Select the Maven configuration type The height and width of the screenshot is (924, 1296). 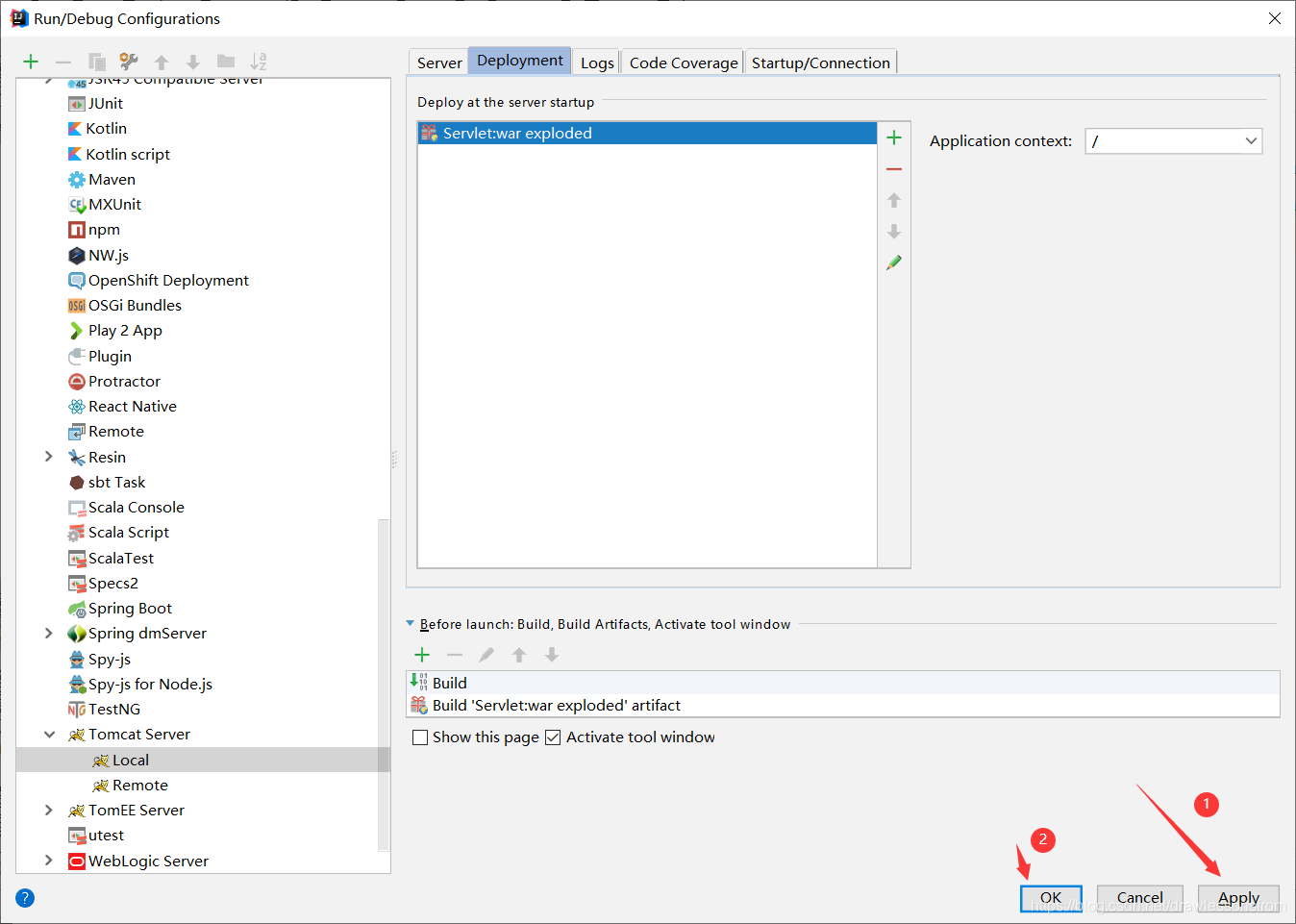click(112, 179)
